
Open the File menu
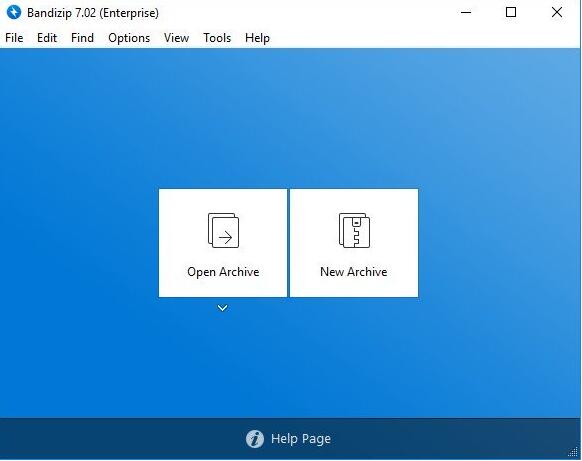pos(14,38)
